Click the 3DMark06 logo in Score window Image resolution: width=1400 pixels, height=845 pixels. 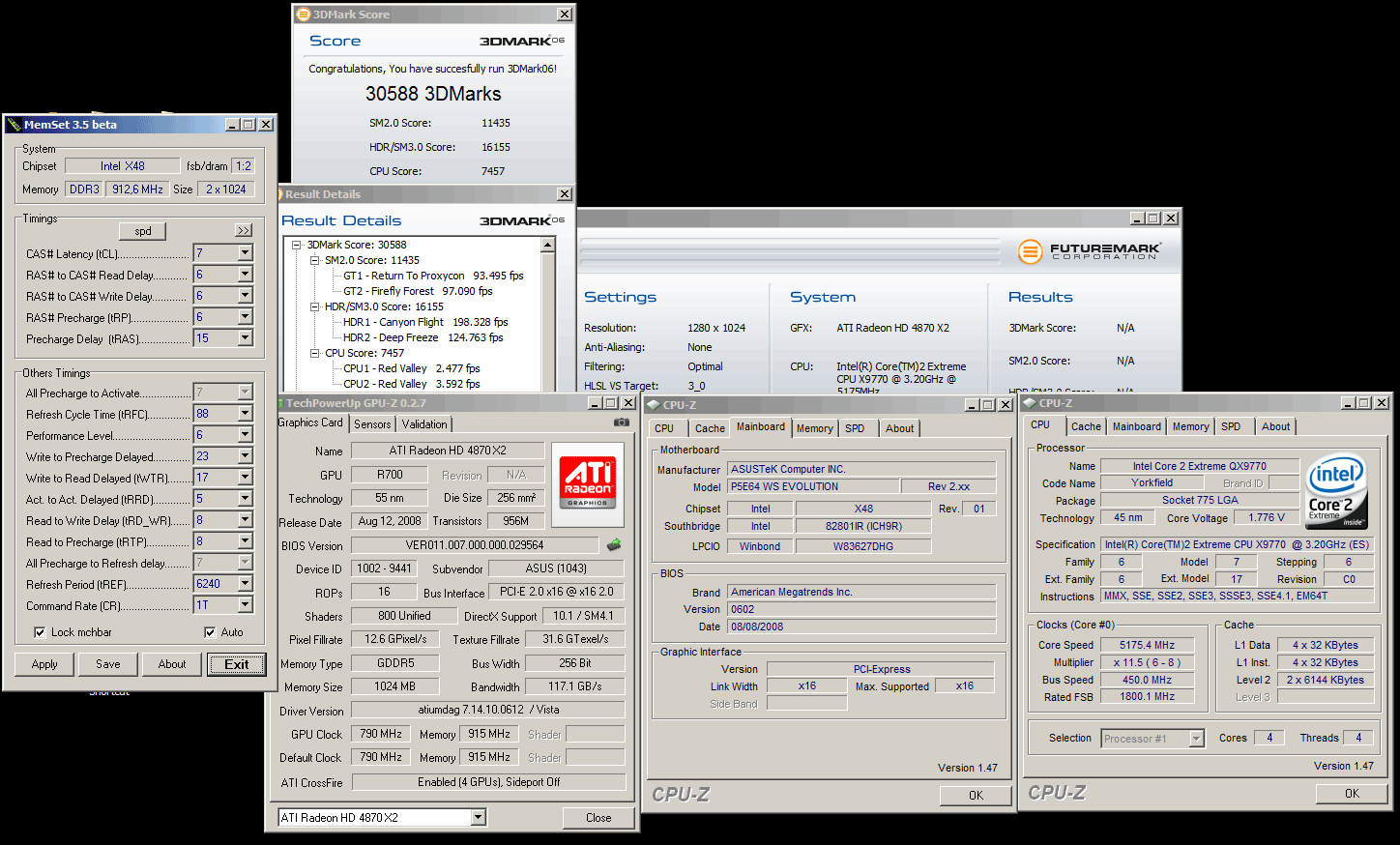[522, 41]
